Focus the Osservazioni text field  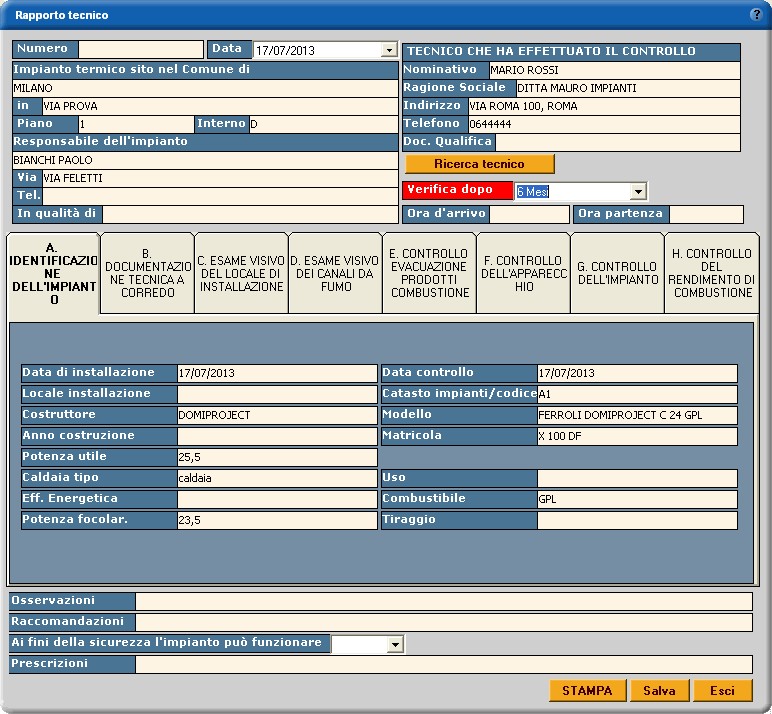pos(443,601)
